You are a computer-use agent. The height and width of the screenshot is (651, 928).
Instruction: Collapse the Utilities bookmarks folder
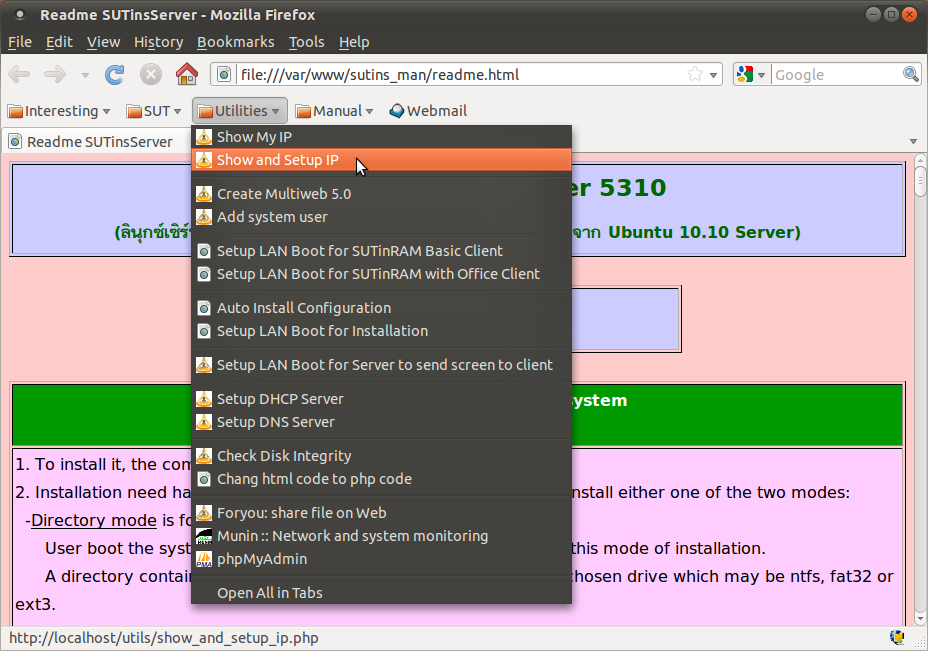coord(240,111)
